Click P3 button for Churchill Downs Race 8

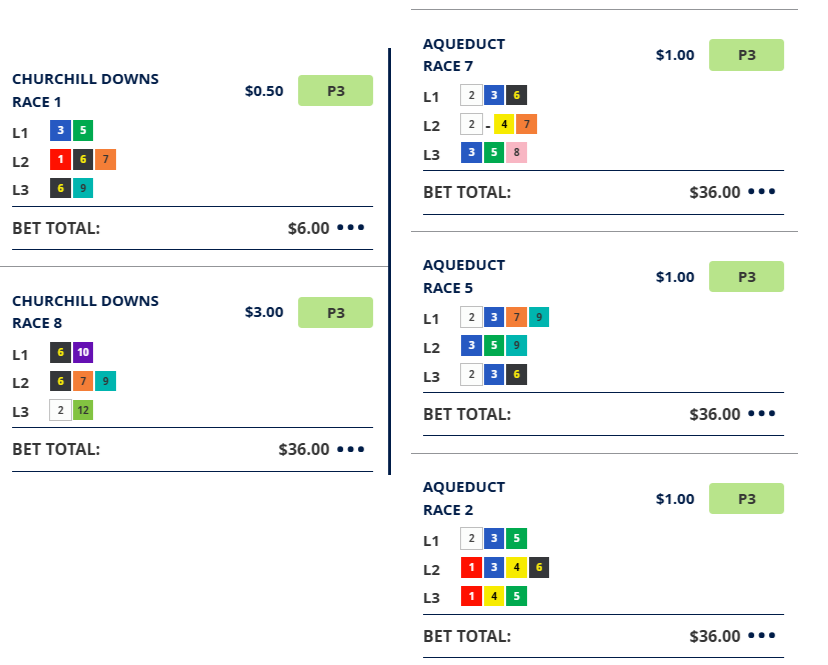pyautogui.click(x=336, y=313)
